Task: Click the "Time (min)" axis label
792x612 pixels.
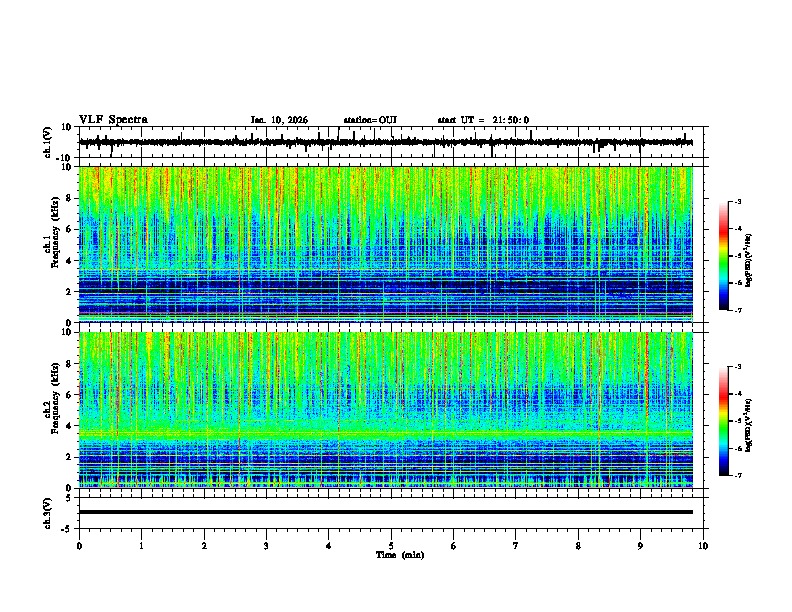Action: (400, 555)
